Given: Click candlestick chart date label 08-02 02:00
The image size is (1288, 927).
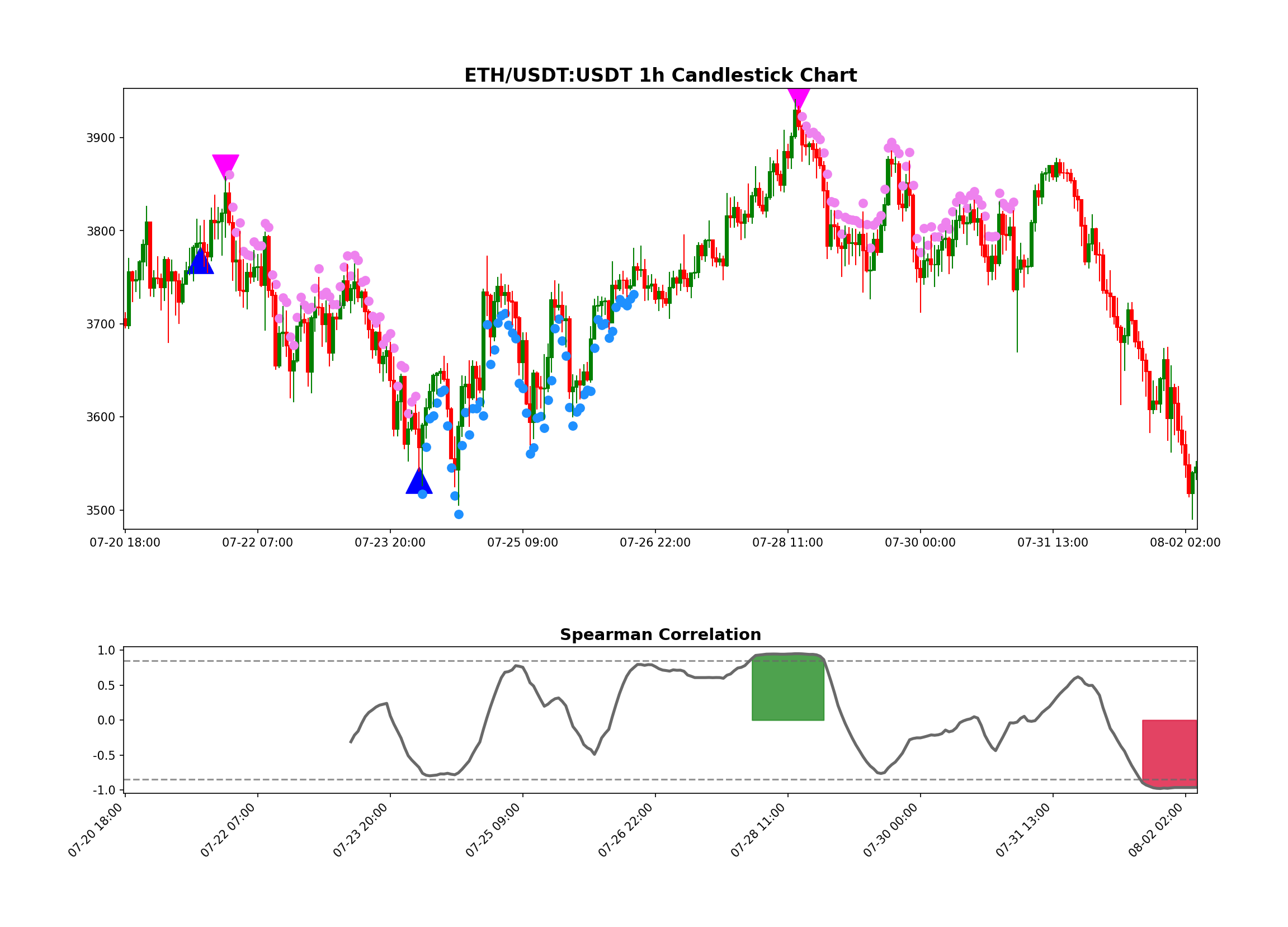Looking at the screenshot, I should 1185,543.
